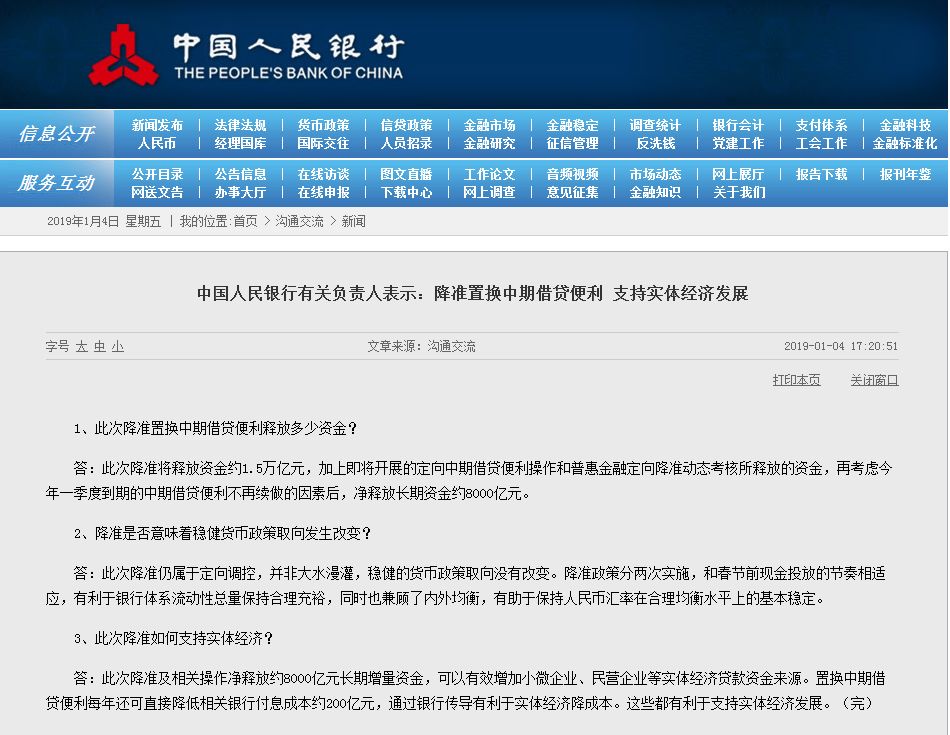Open the 法律法规 regulations menu
Screen dimensions: 950x735
coord(238,125)
